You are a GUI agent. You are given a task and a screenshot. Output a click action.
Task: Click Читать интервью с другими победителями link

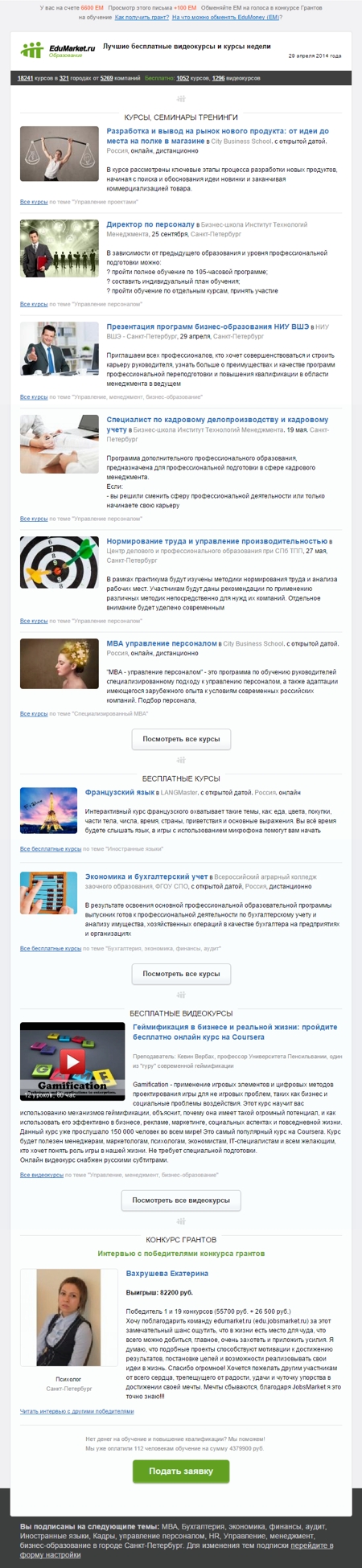click(76, 1410)
